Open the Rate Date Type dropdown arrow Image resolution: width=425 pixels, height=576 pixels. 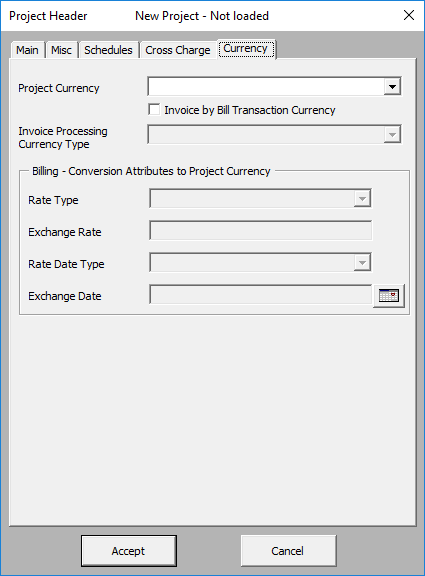coord(362,263)
